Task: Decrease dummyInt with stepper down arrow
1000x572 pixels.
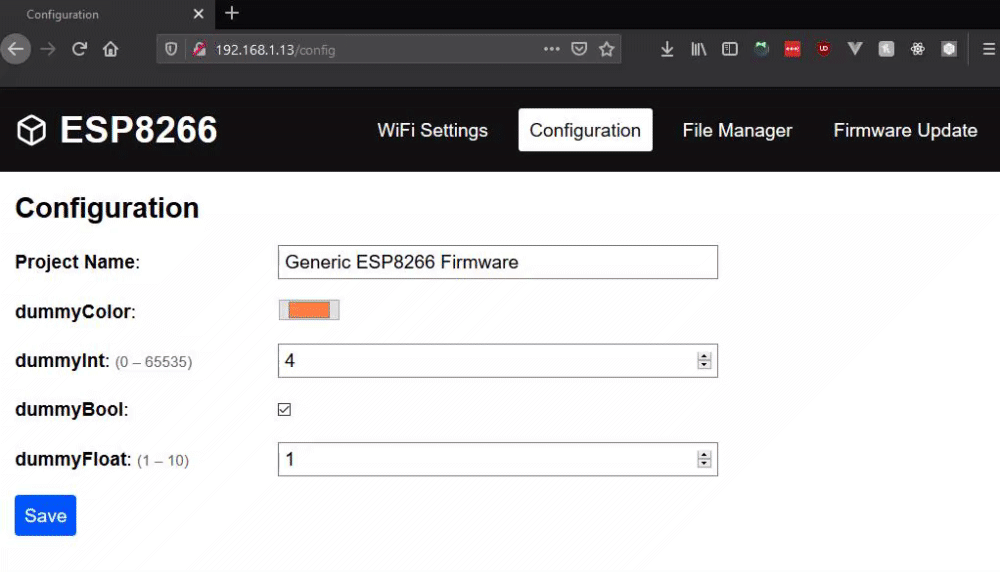Action: pos(704,365)
